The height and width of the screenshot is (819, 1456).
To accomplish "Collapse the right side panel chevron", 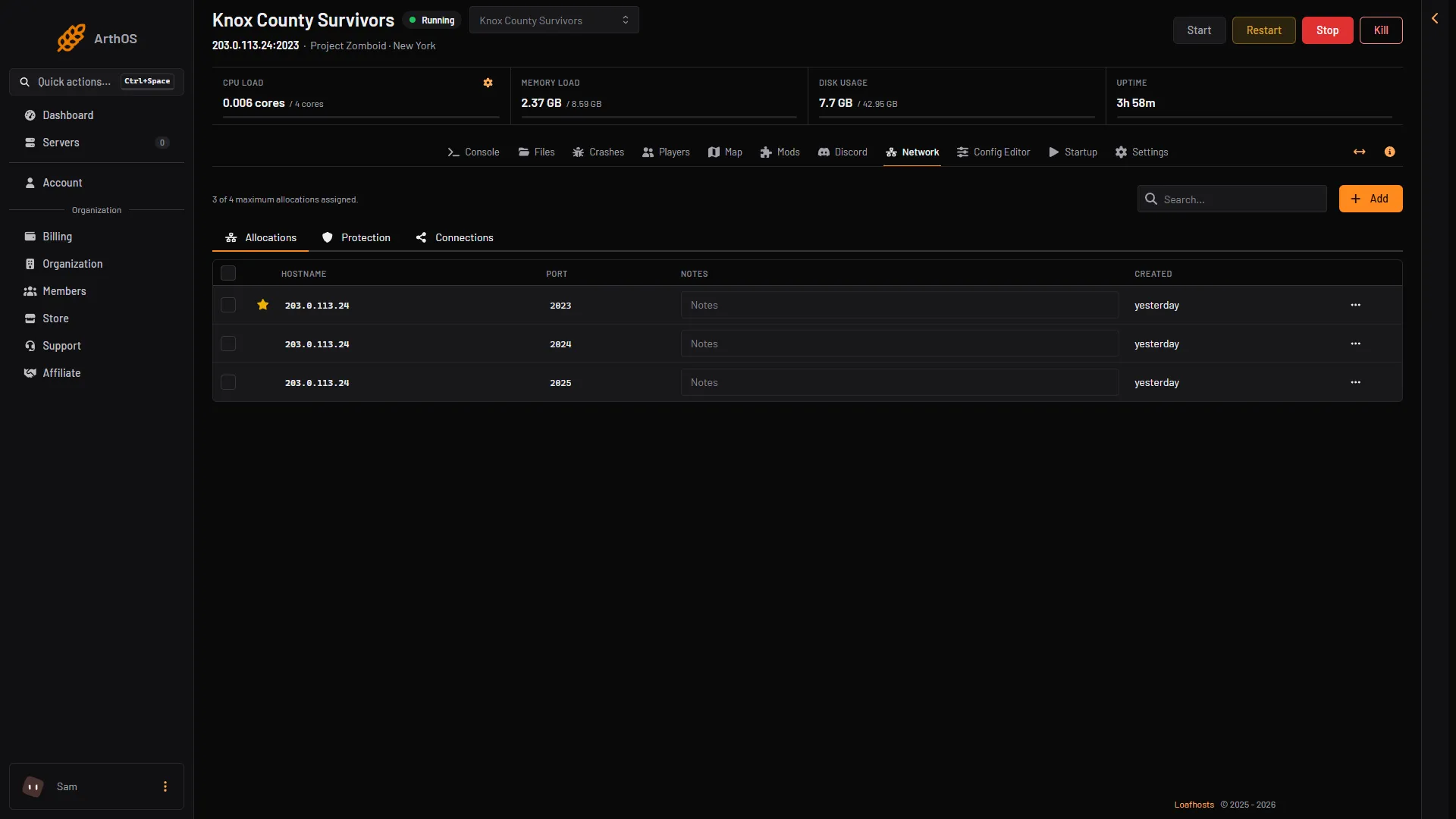I will (1435, 18).
